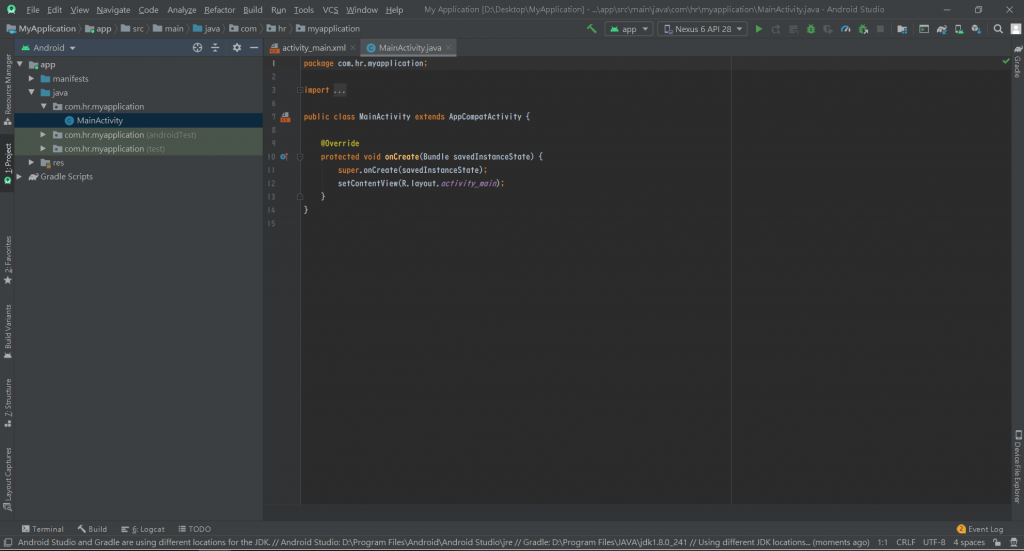Click the locate target icon in Project panel
The width and height of the screenshot is (1024, 551).
[x=198, y=47]
